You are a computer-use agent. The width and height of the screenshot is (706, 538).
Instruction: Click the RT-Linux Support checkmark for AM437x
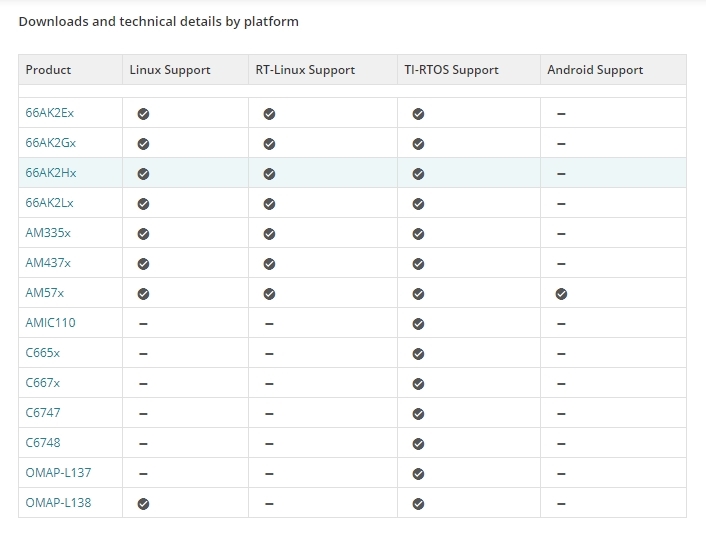click(269, 264)
